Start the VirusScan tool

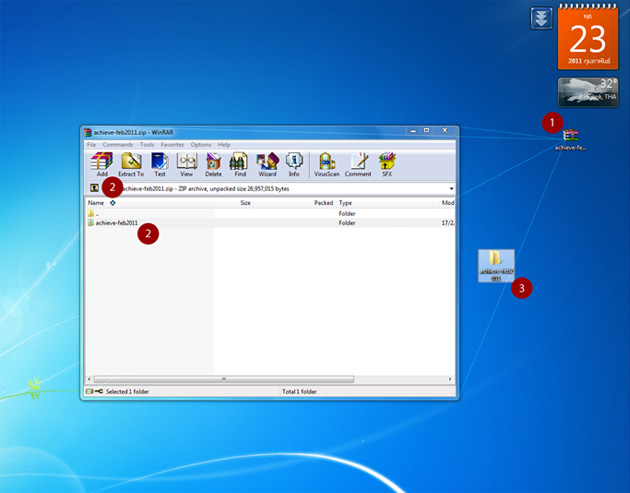pyautogui.click(x=327, y=164)
